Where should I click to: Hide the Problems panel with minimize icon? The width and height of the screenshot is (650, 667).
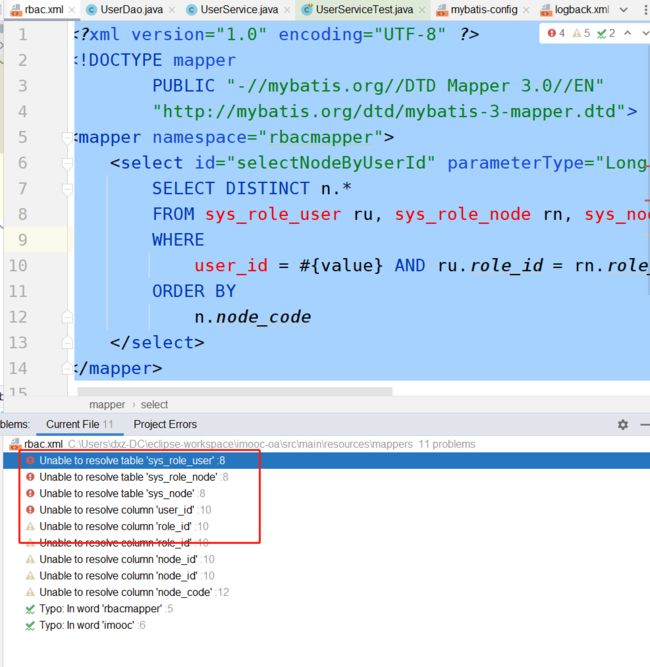pyautogui.click(x=645, y=425)
